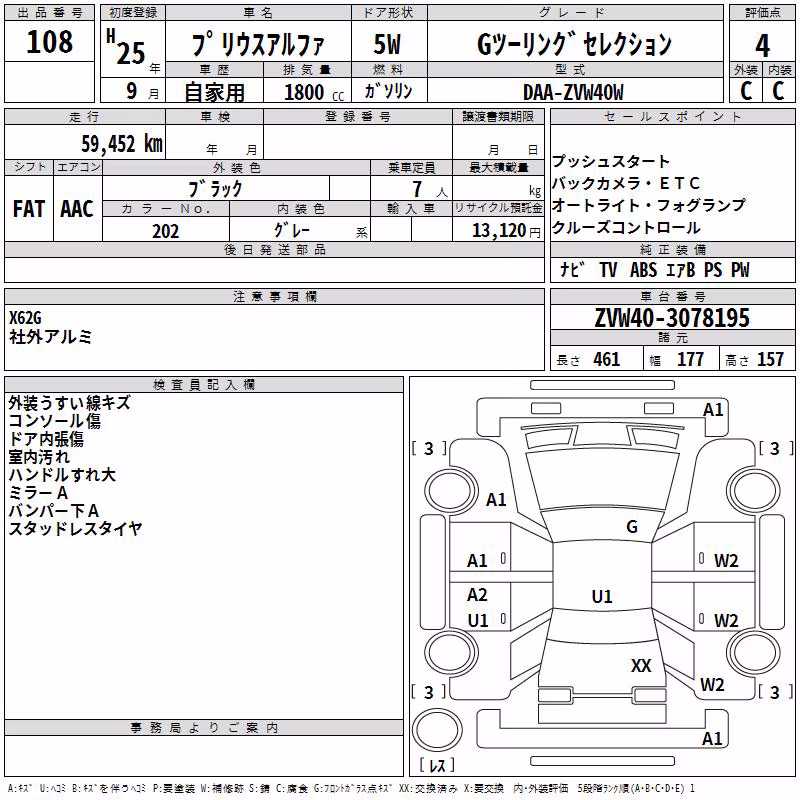The width and height of the screenshot is (800, 800).
Task: Click sales point プッシュスタート
Action: 611,161
